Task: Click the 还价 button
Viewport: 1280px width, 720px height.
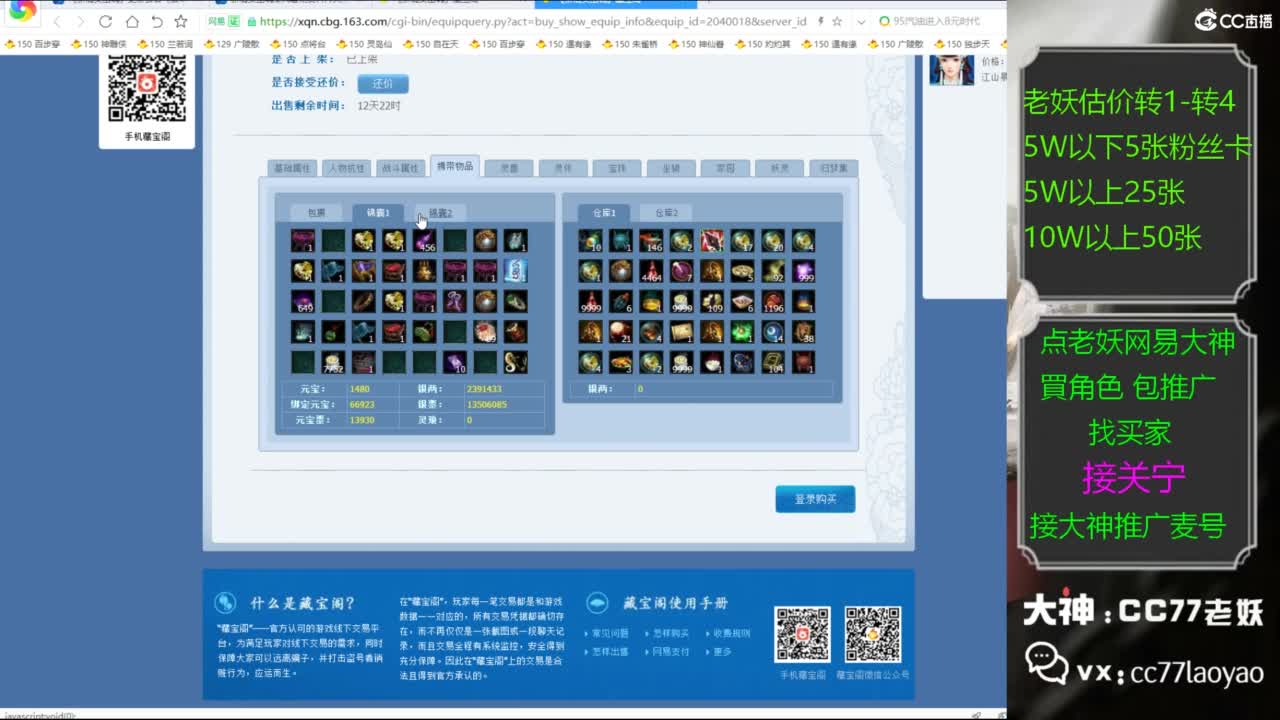Action: 383,84
